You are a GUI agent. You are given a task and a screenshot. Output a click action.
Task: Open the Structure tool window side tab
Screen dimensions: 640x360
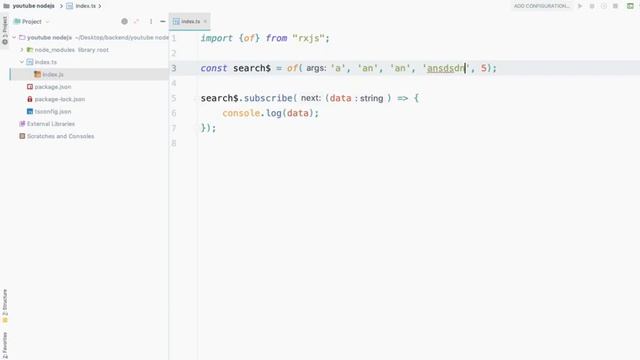click(5, 306)
